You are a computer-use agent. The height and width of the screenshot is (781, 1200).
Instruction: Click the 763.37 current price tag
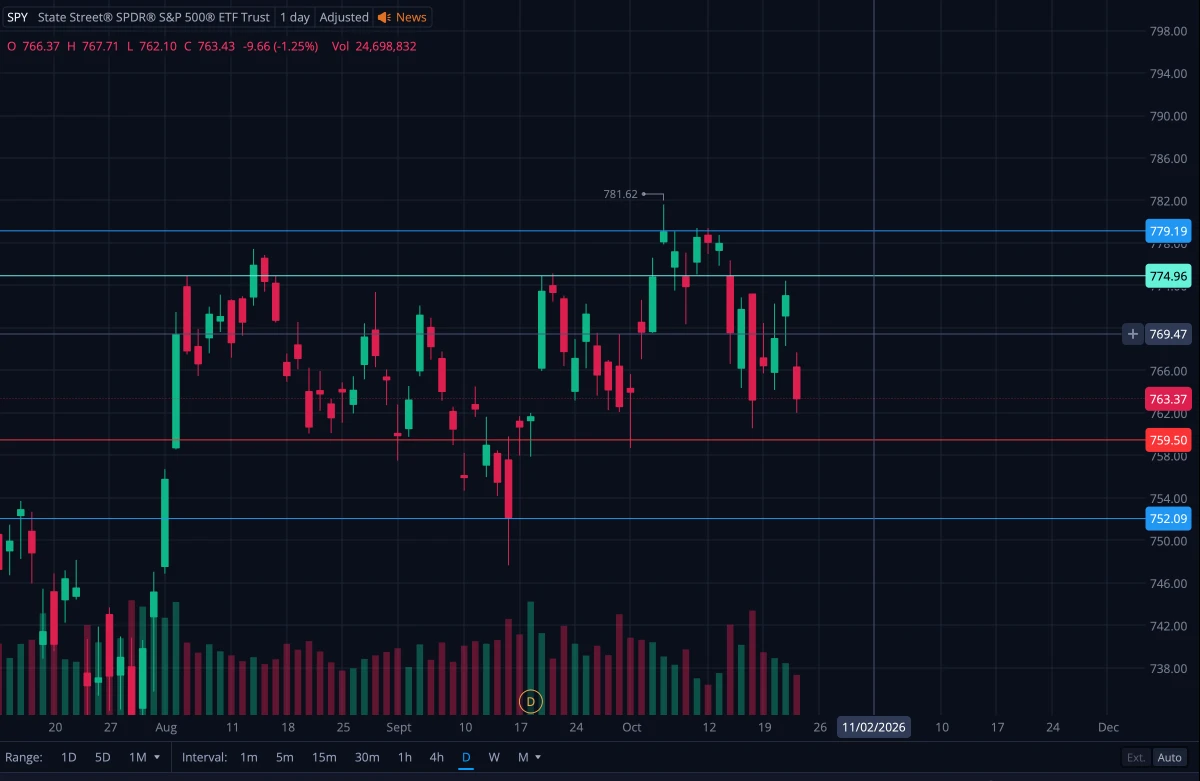point(1169,399)
